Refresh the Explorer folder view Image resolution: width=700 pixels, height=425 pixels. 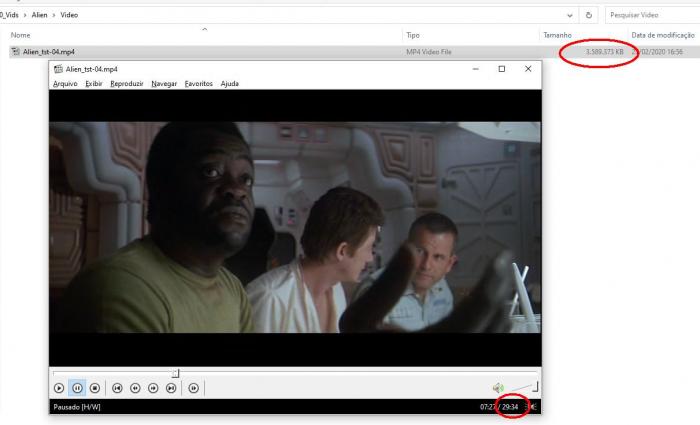[x=589, y=15]
